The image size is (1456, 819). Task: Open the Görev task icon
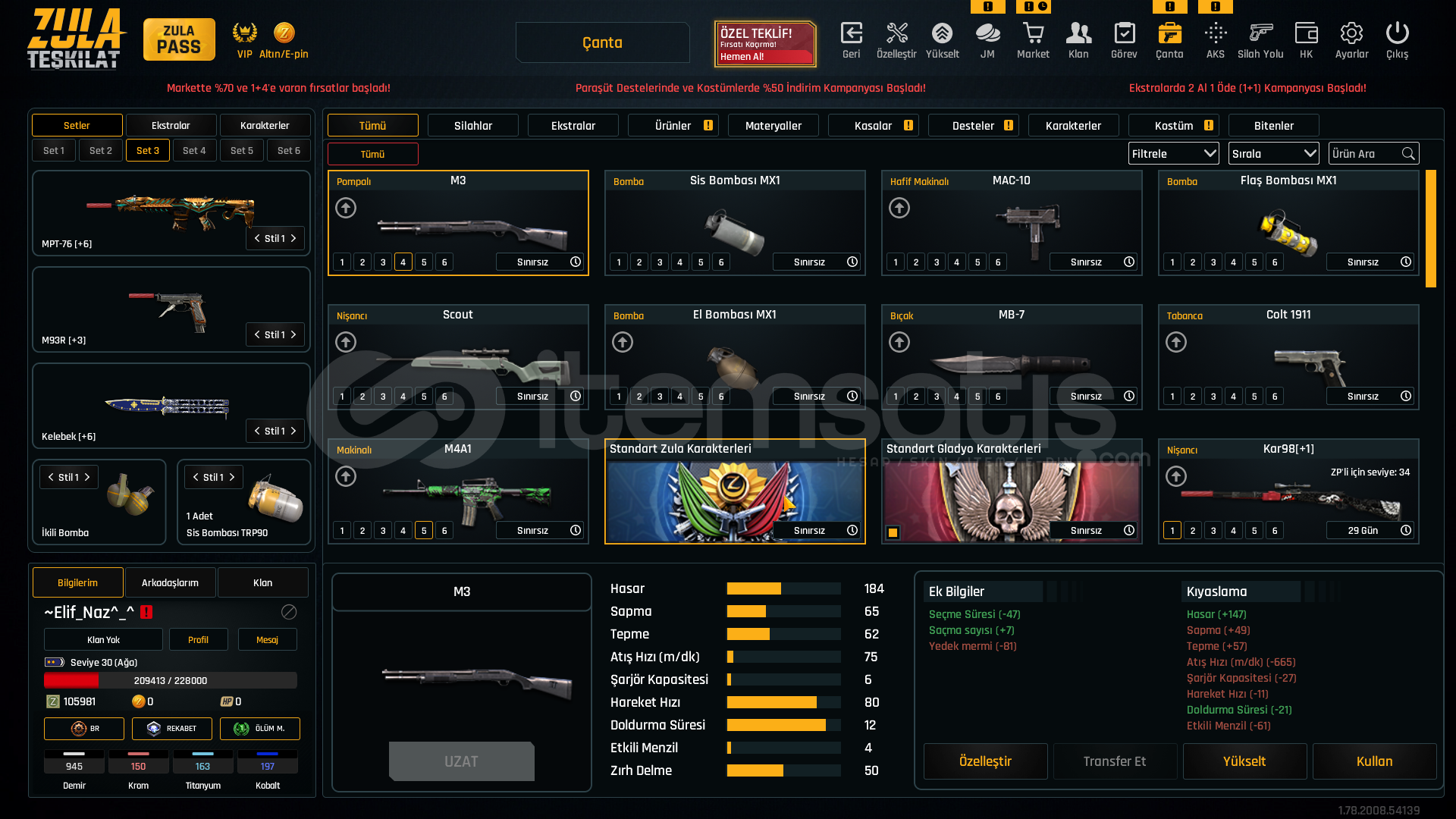click(x=1124, y=34)
